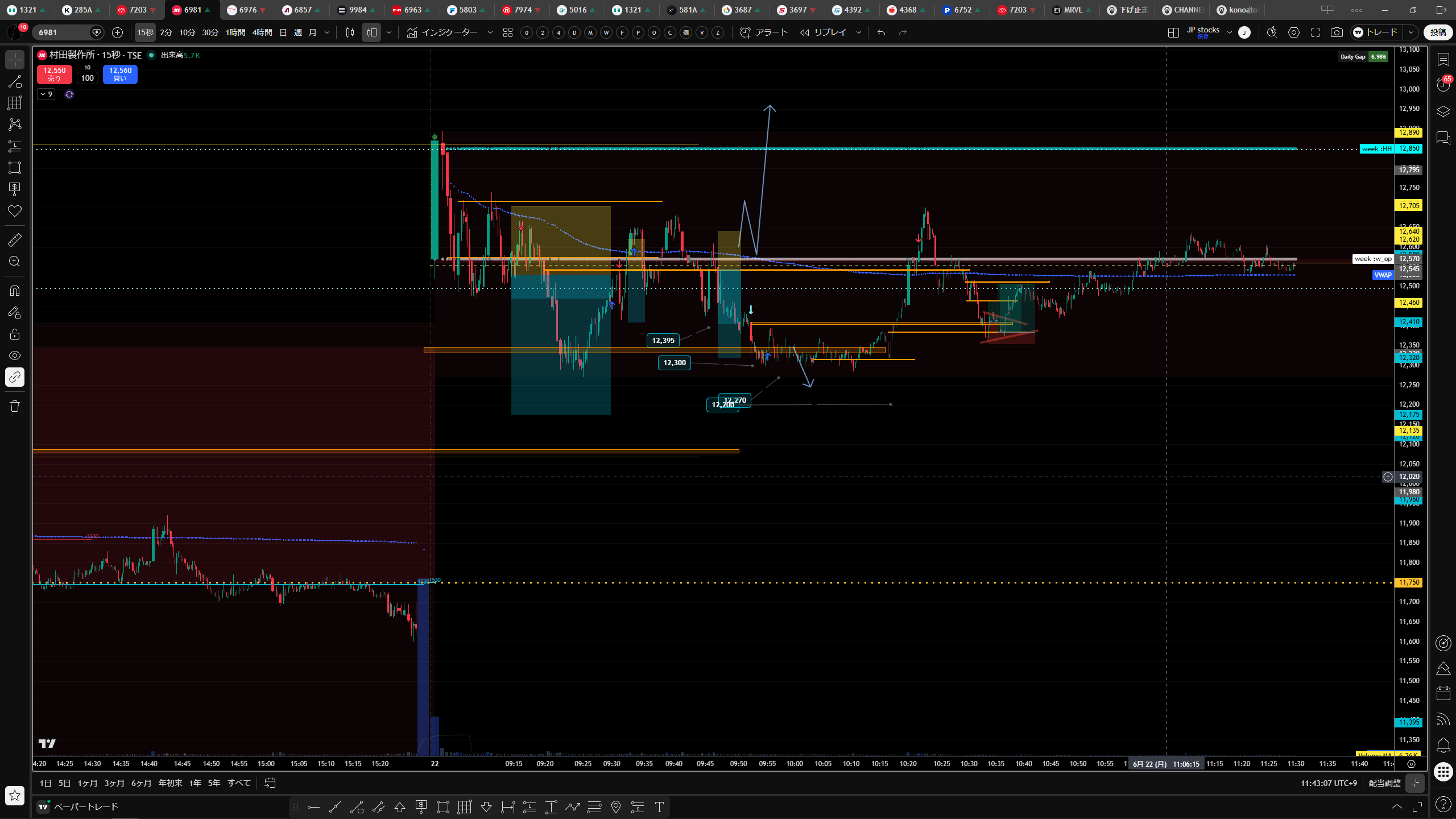Click the 12,560 買い buy button
1456x819 pixels.
pyautogui.click(x=121, y=74)
